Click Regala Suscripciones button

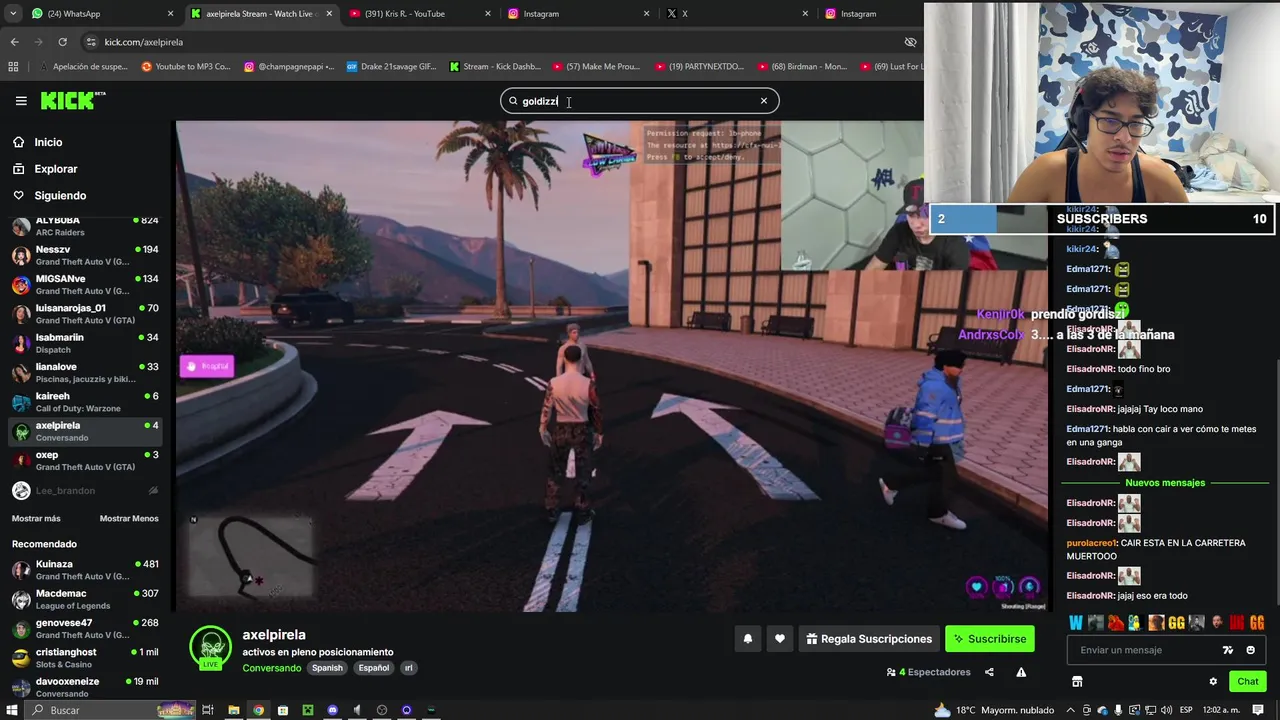(869, 639)
